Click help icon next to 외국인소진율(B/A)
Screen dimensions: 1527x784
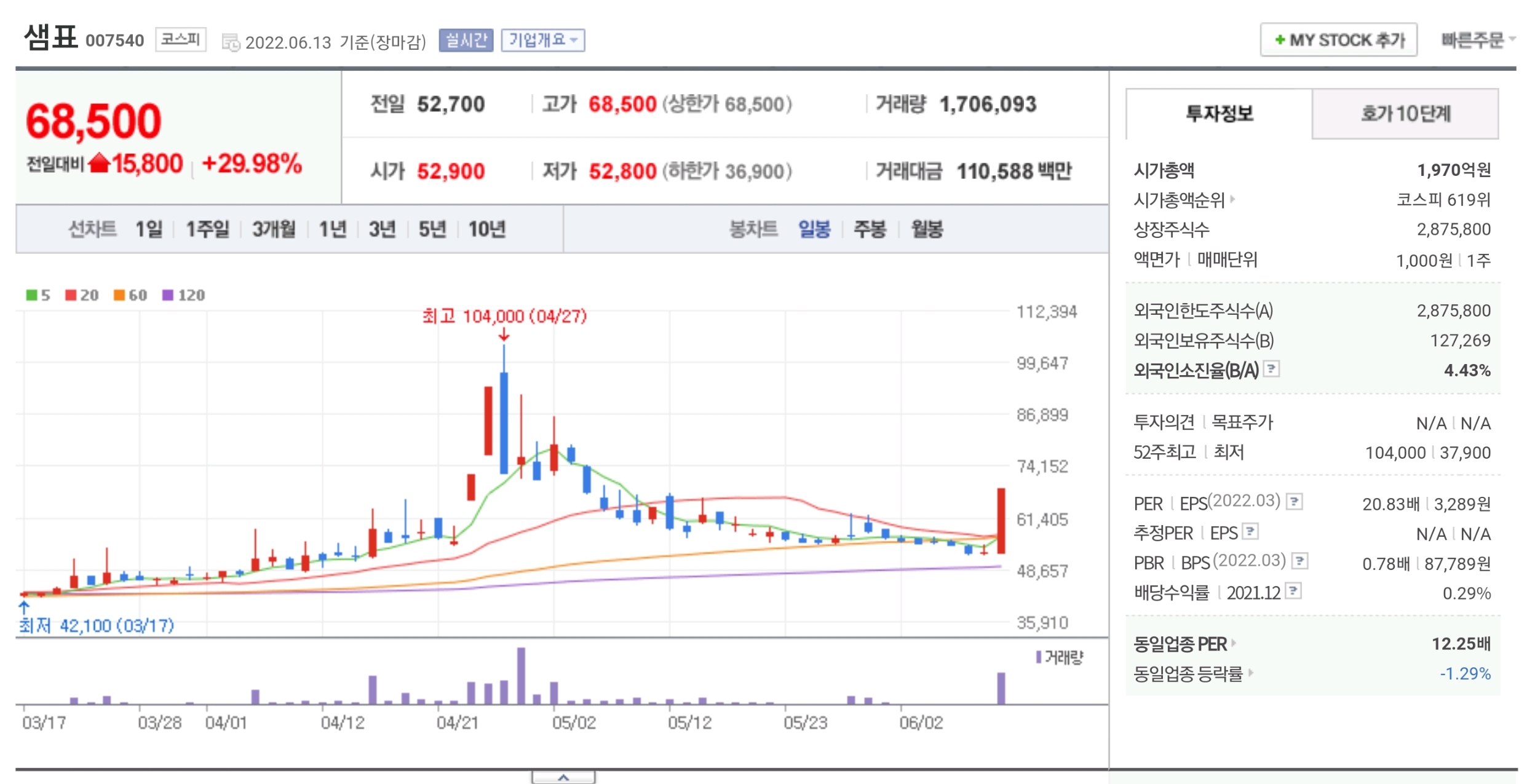click(1272, 369)
